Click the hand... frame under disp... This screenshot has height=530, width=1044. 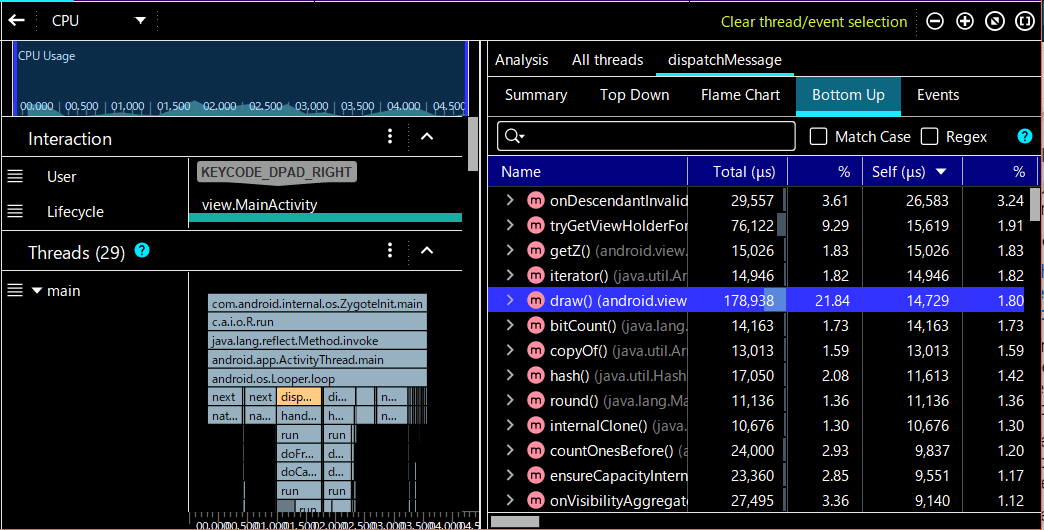click(x=299, y=415)
